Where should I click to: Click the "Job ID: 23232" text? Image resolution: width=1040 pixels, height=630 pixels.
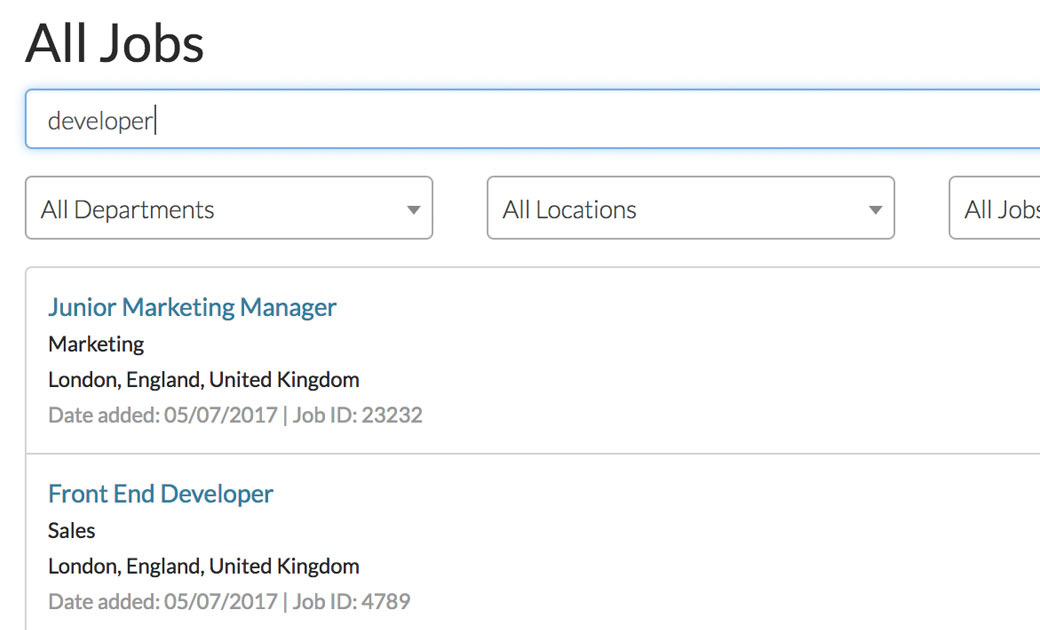click(x=357, y=414)
